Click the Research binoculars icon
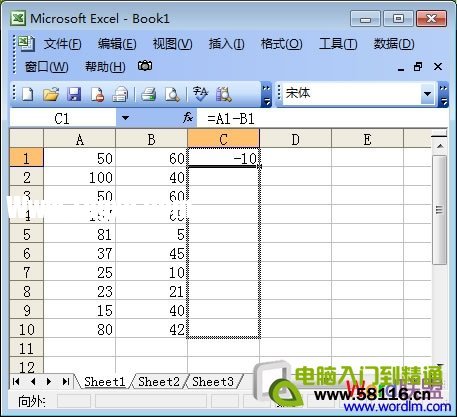This screenshot has width=457, height=417. (223, 94)
